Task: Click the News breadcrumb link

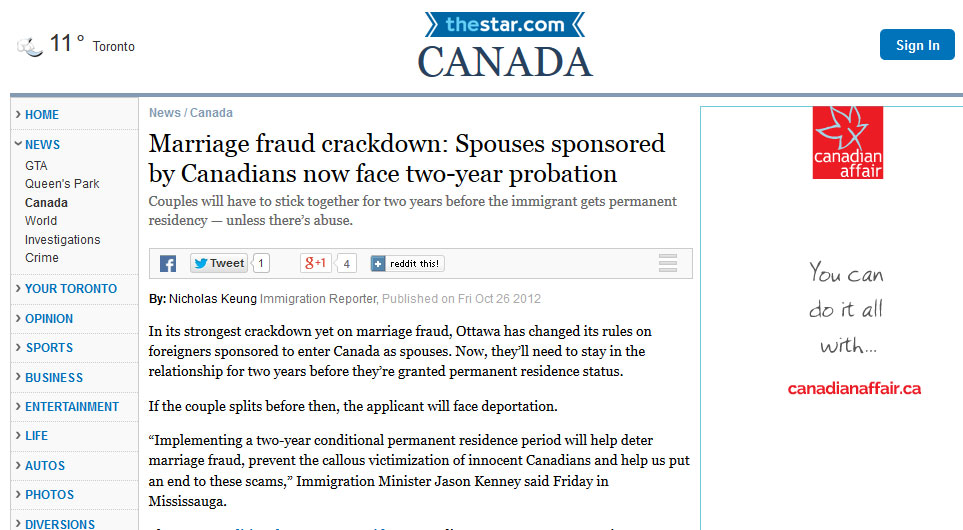Action: [165, 113]
